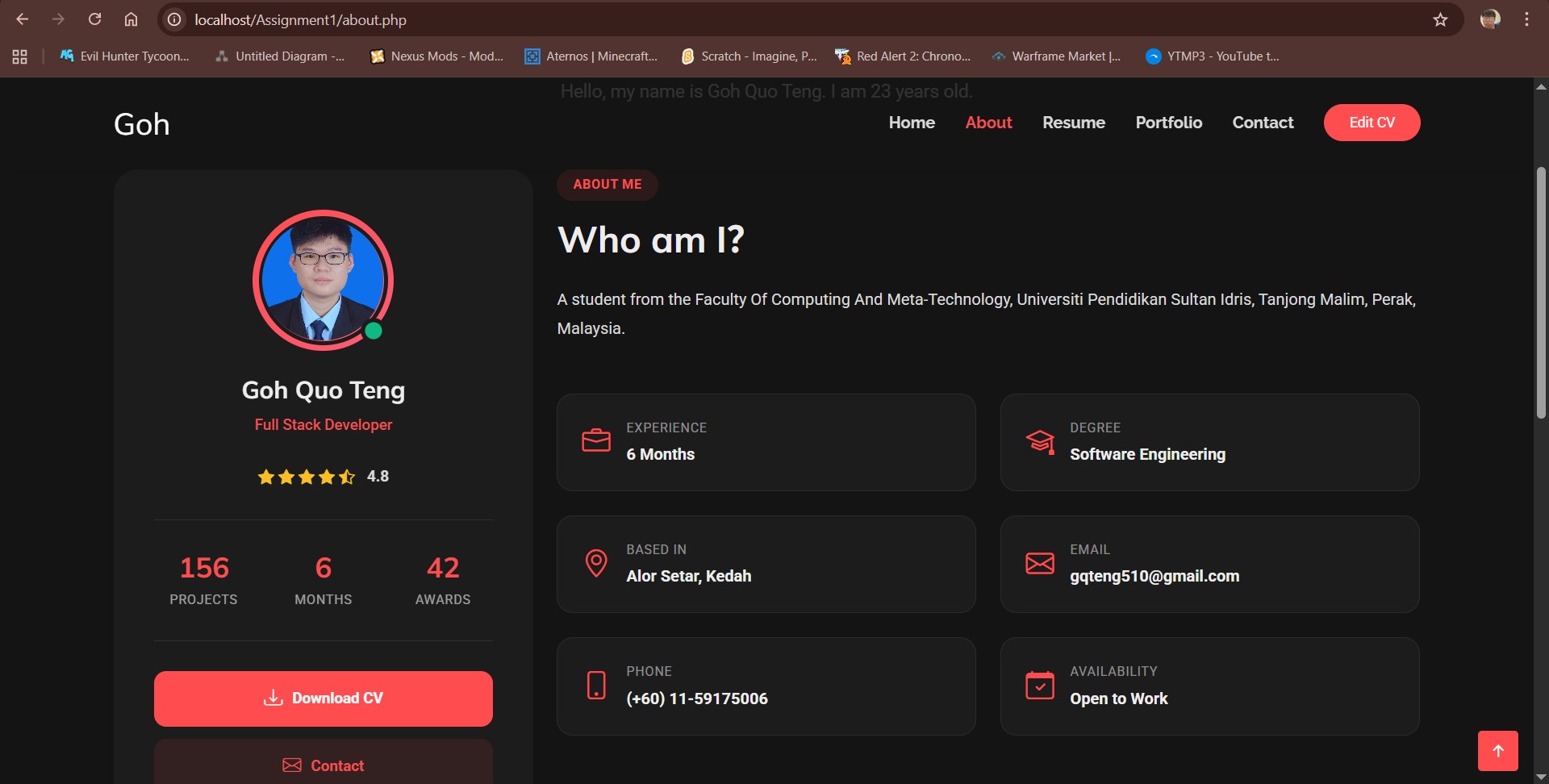
Task: Click the 42 AWARDS statistic
Action: tap(443, 580)
